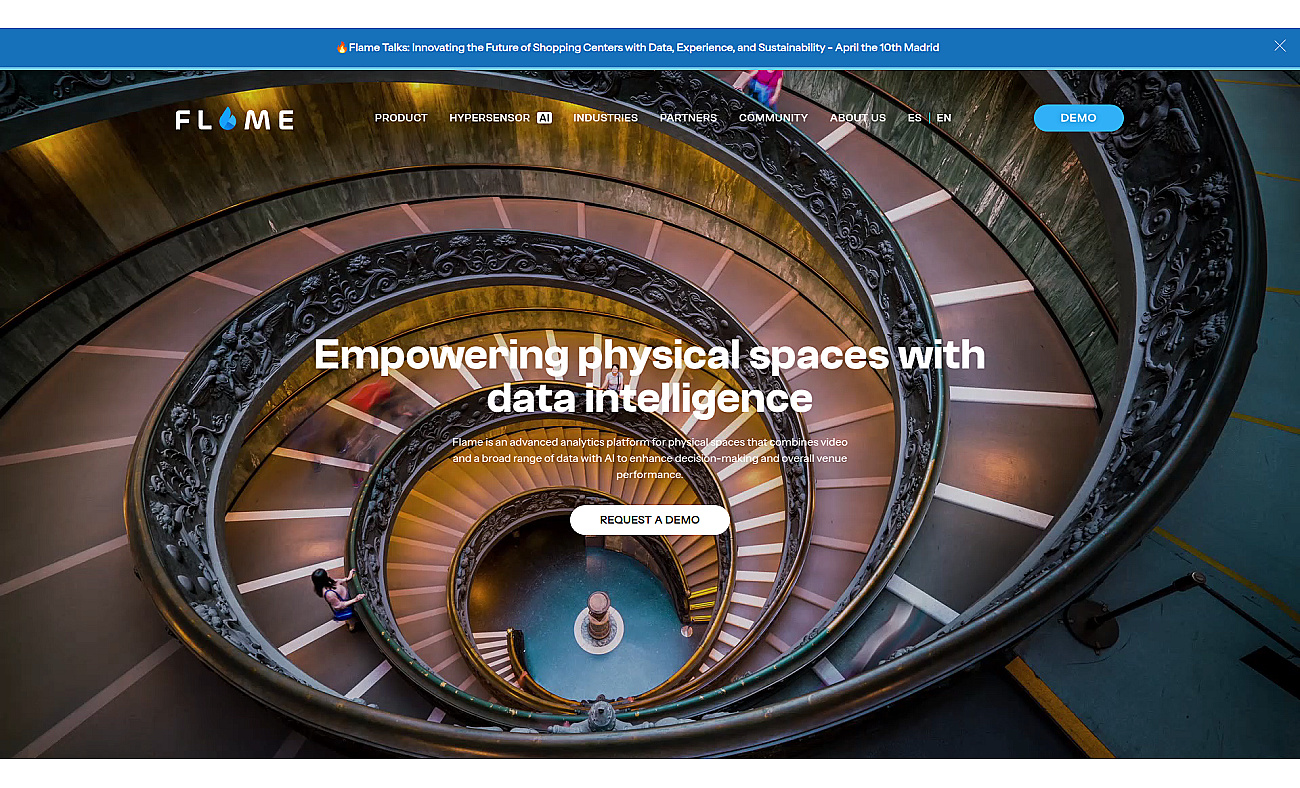1300x788 pixels.
Task: Close the Flame Talks announcement banner
Action: pos(1280,46)
